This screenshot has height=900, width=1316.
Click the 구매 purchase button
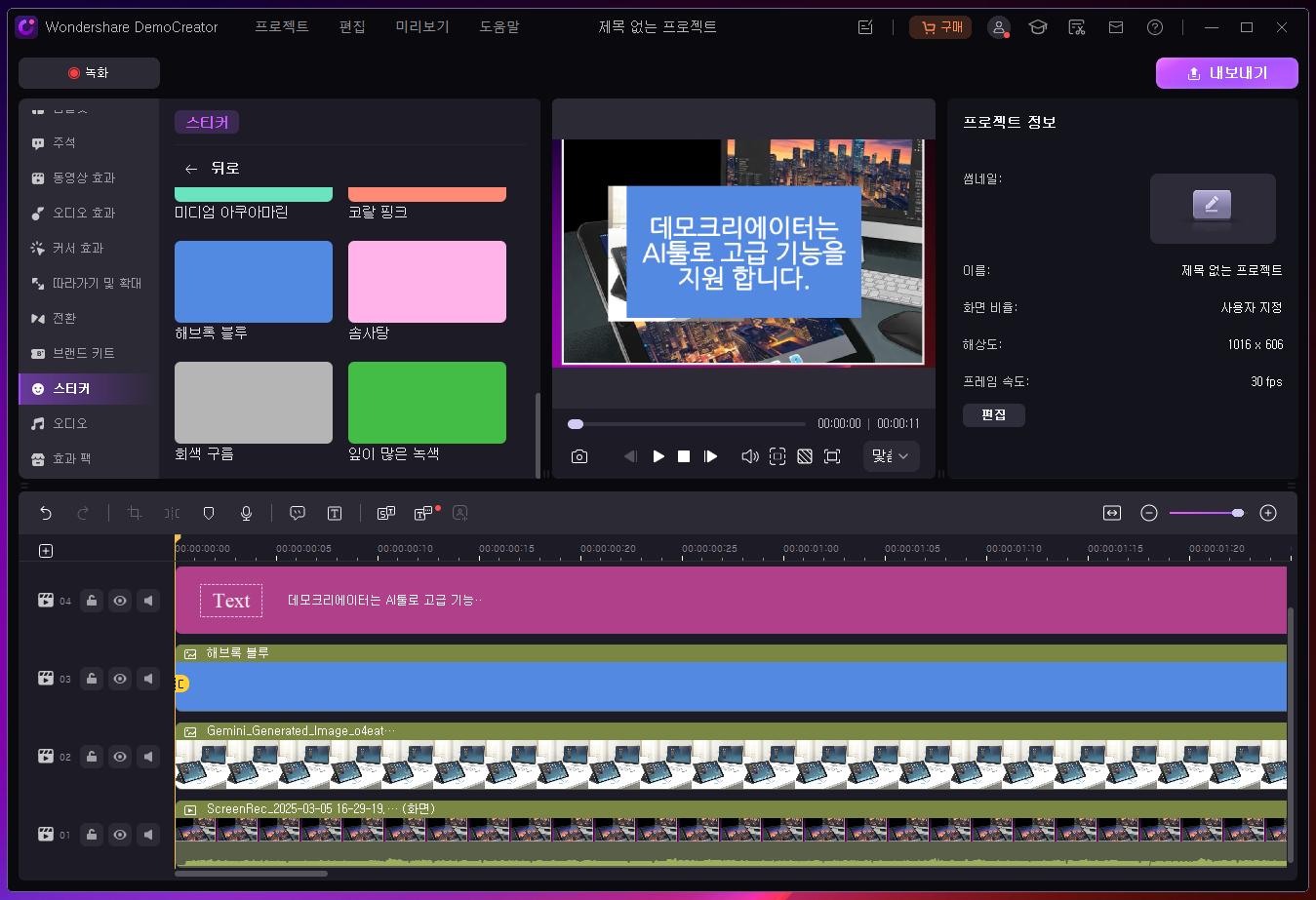940,27
